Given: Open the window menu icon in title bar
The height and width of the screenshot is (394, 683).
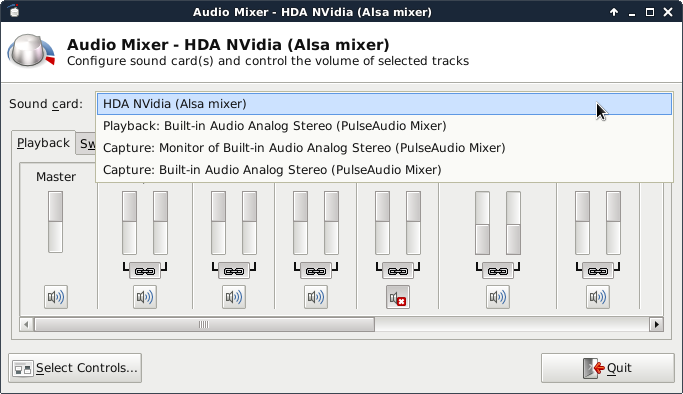Looking at the screenshot, I should pyautogui.click(x=14, y=11).
